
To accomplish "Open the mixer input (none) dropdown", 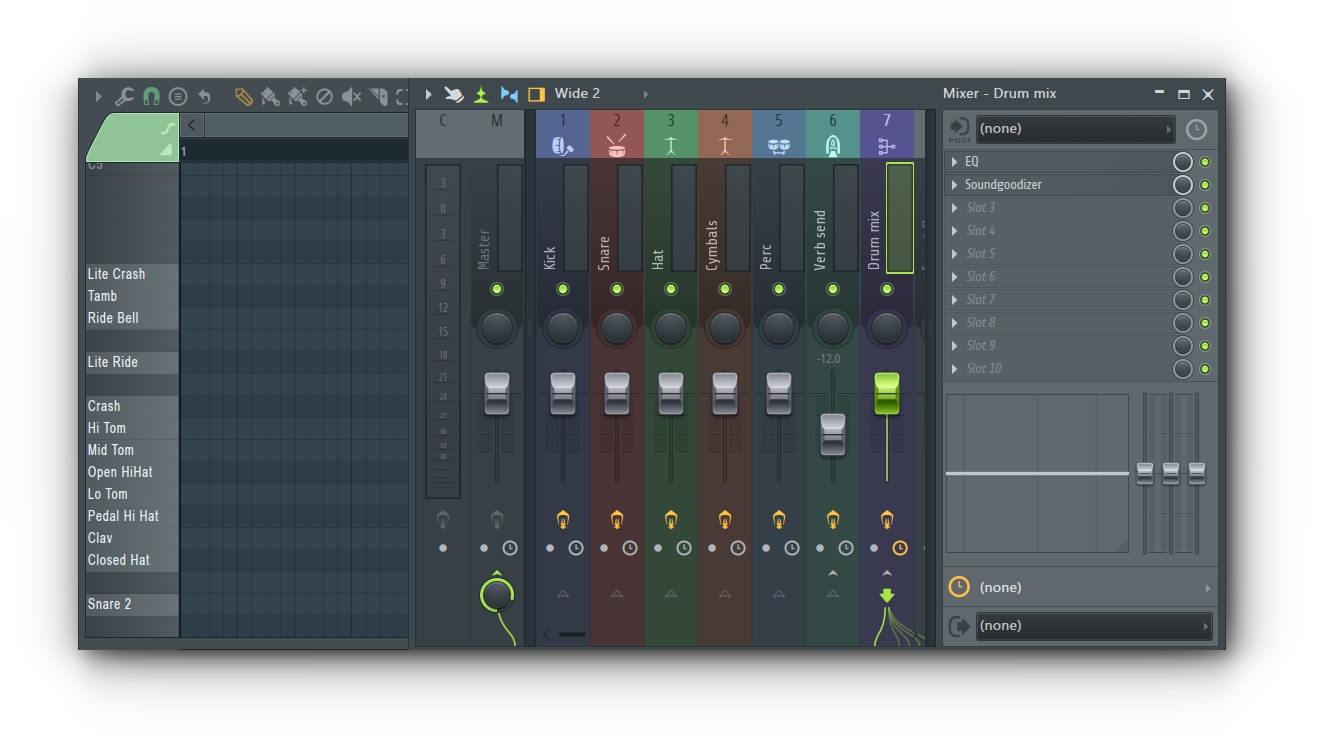I will pyautogui.click(x=1075, y=129).
